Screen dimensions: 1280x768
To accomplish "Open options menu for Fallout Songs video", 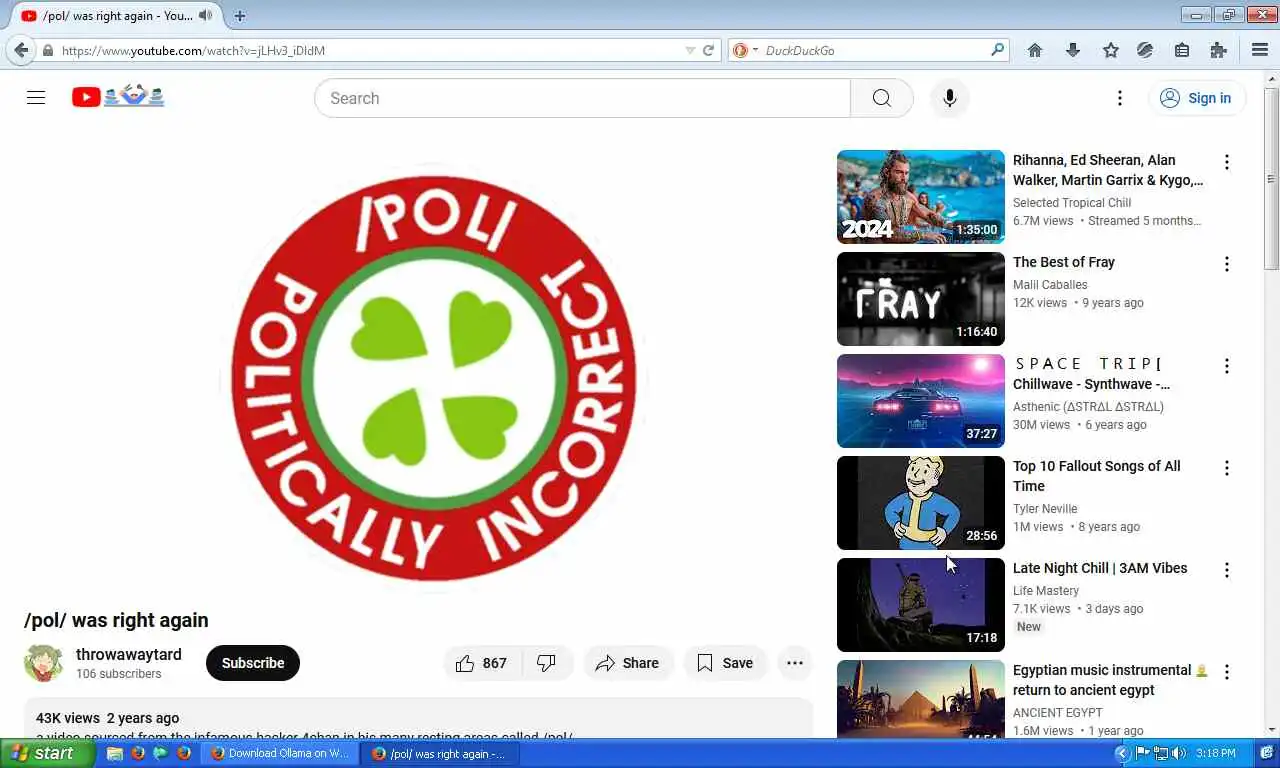I will tap(1227, 468).
